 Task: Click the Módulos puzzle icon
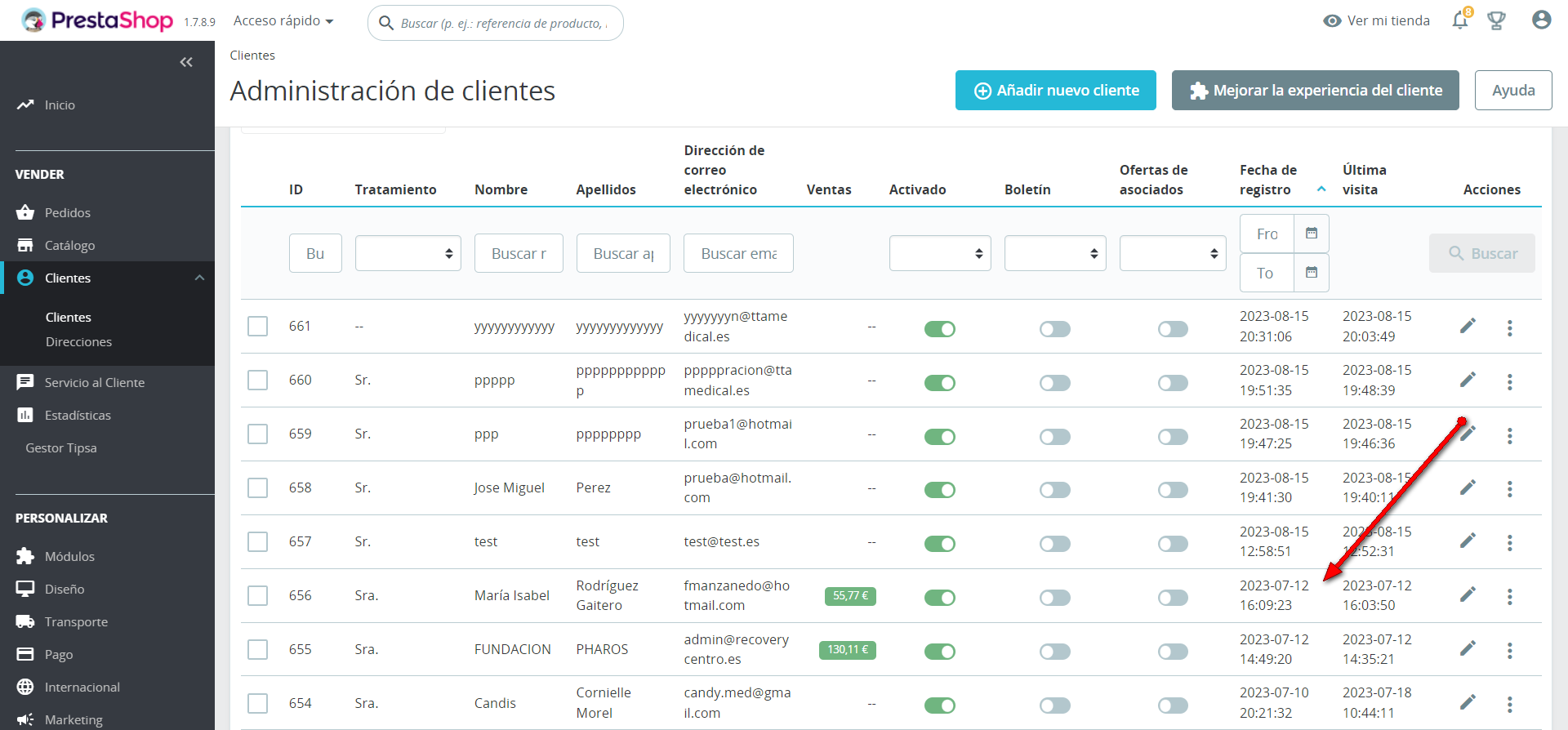tap(25, 556)
